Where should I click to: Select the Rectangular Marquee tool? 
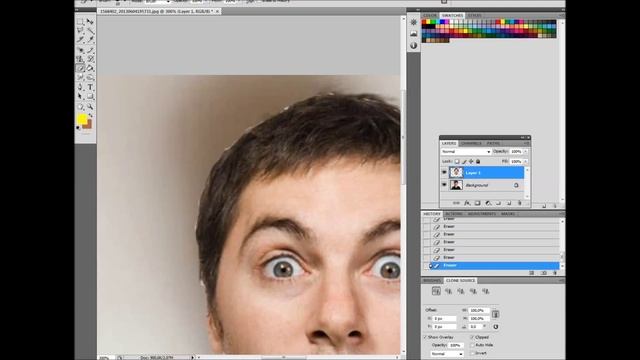pos(80,22)
